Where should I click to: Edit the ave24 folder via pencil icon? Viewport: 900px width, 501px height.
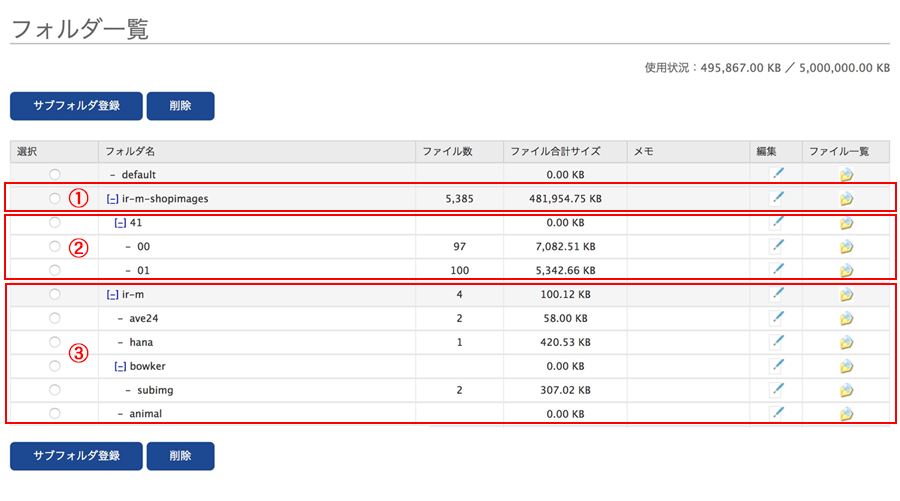click(777, 317)
